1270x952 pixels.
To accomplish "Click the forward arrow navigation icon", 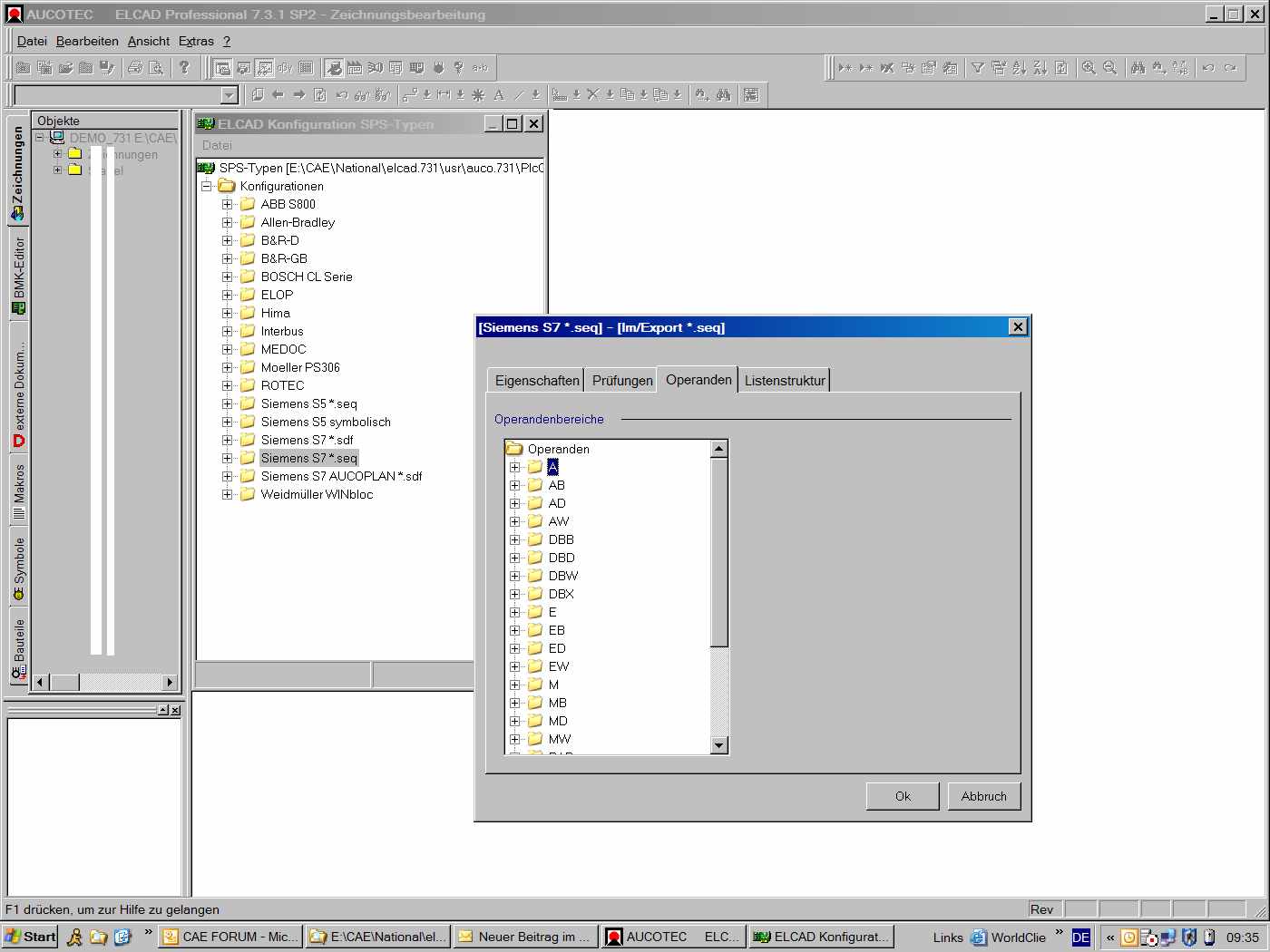I will tap(298, 94).
